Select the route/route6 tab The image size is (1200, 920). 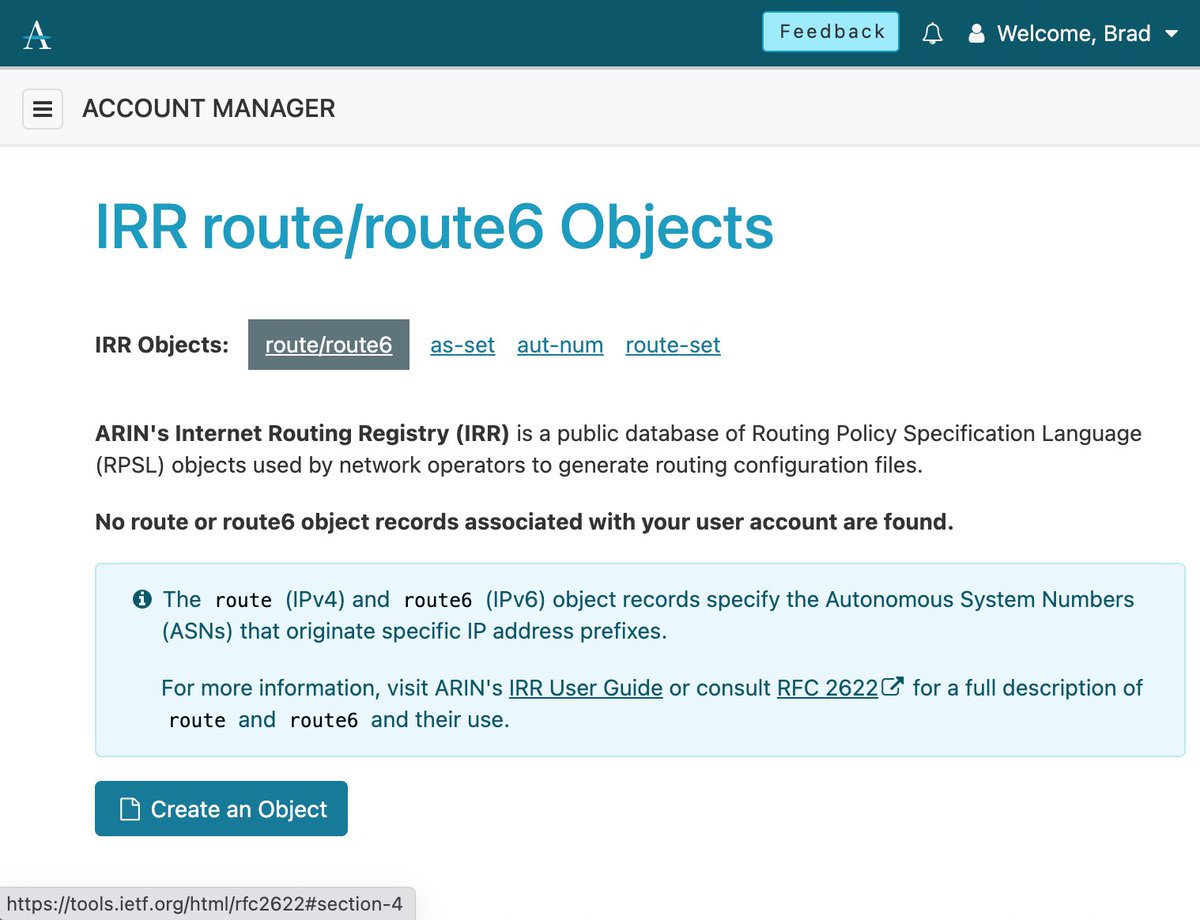coord(329,345)
